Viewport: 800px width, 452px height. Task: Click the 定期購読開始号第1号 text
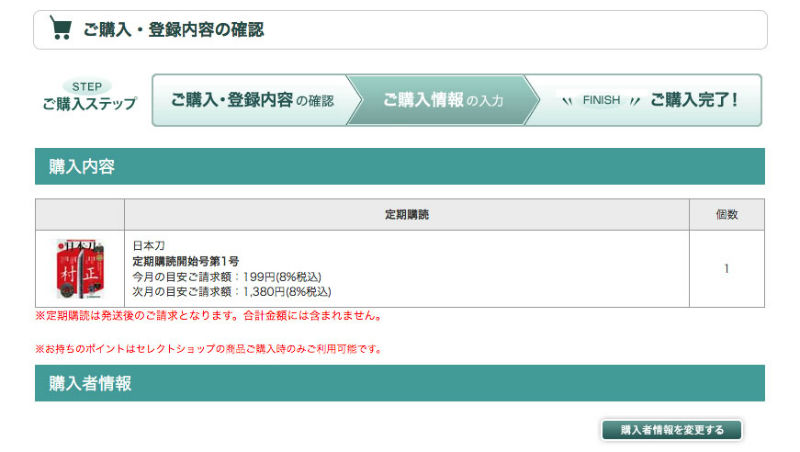tap(186, 261)
